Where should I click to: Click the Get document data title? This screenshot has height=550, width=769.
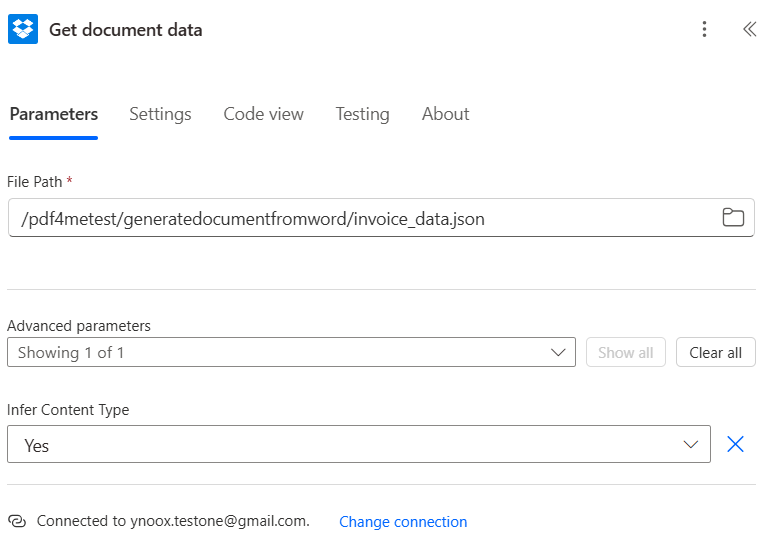[126, 30]
